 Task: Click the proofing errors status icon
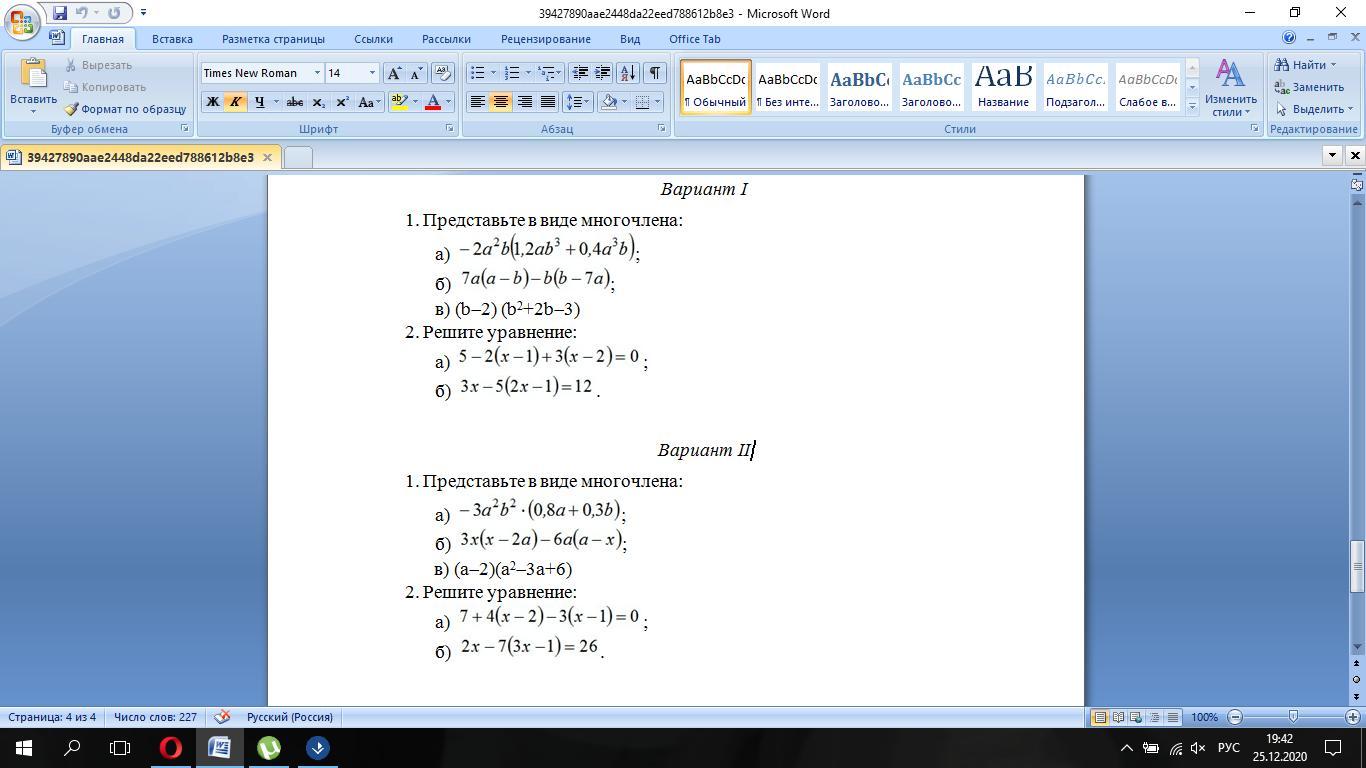(x=223, y=717)
